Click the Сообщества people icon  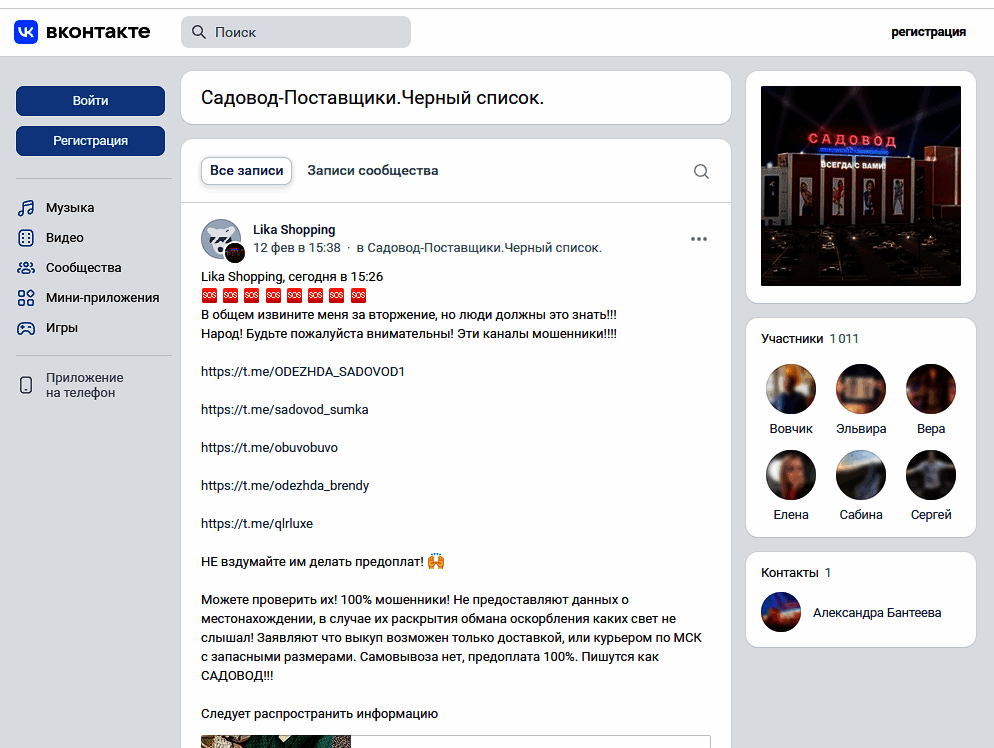click(26, 268)
